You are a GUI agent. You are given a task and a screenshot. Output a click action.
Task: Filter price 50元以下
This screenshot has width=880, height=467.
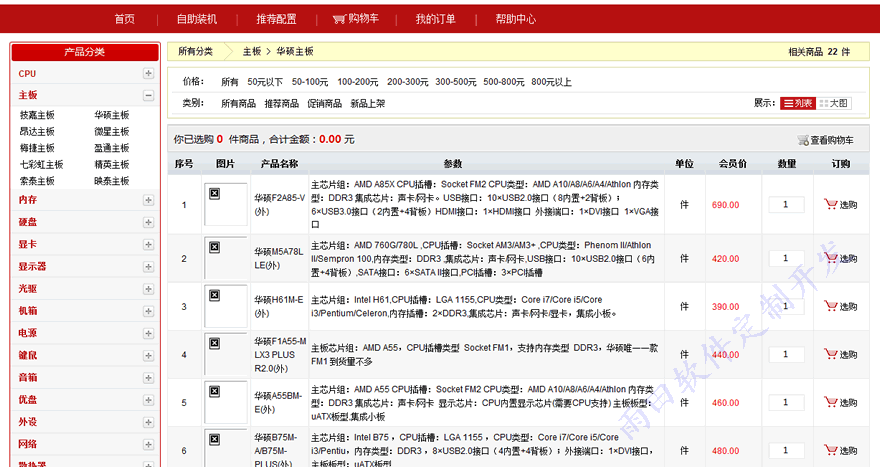tap(265, 82)
